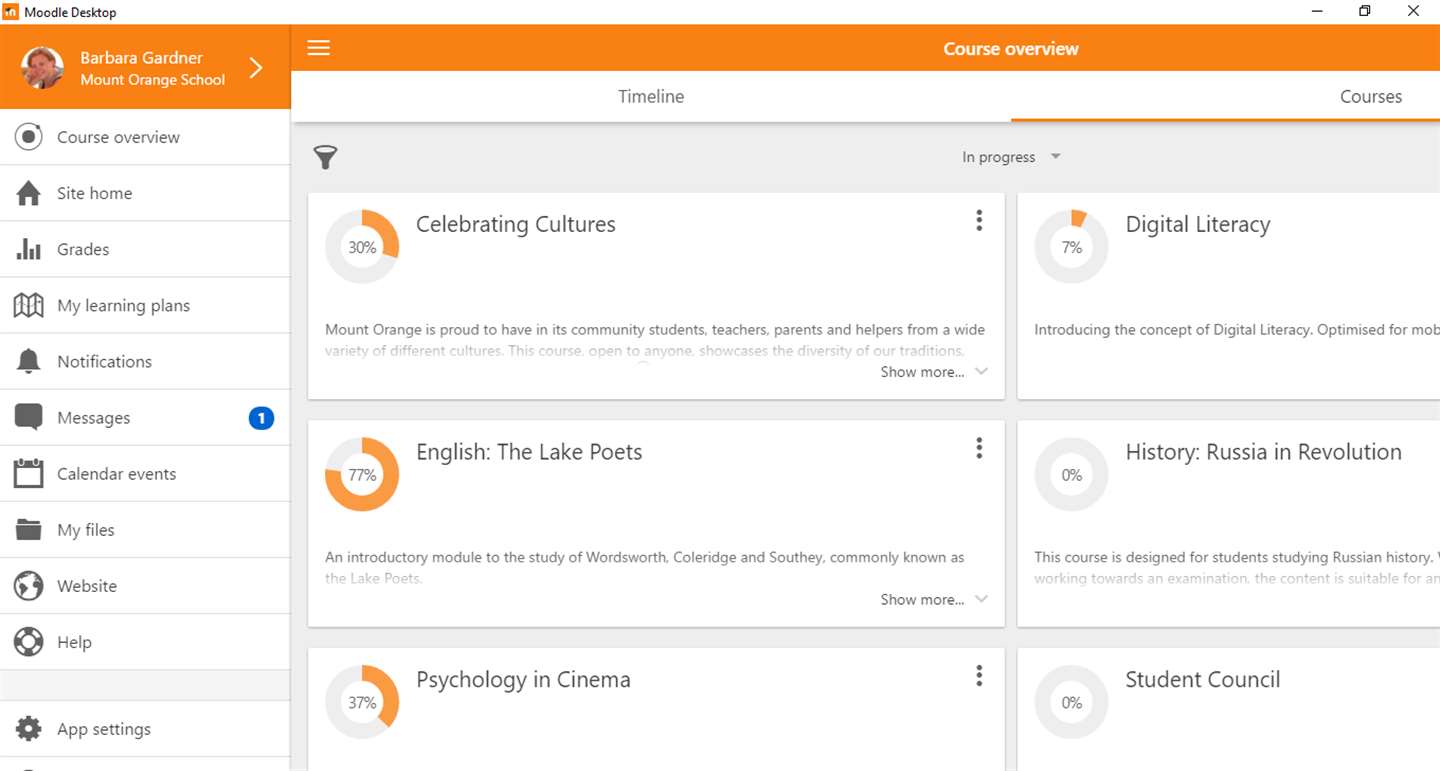The width and height of the screenshot is (1440, 771).
Task: Open Calendar events icon
Action: (29, 473)
